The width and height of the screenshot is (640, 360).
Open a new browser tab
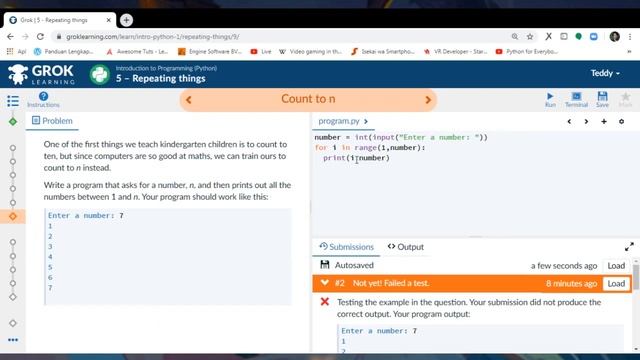[126, 20]
